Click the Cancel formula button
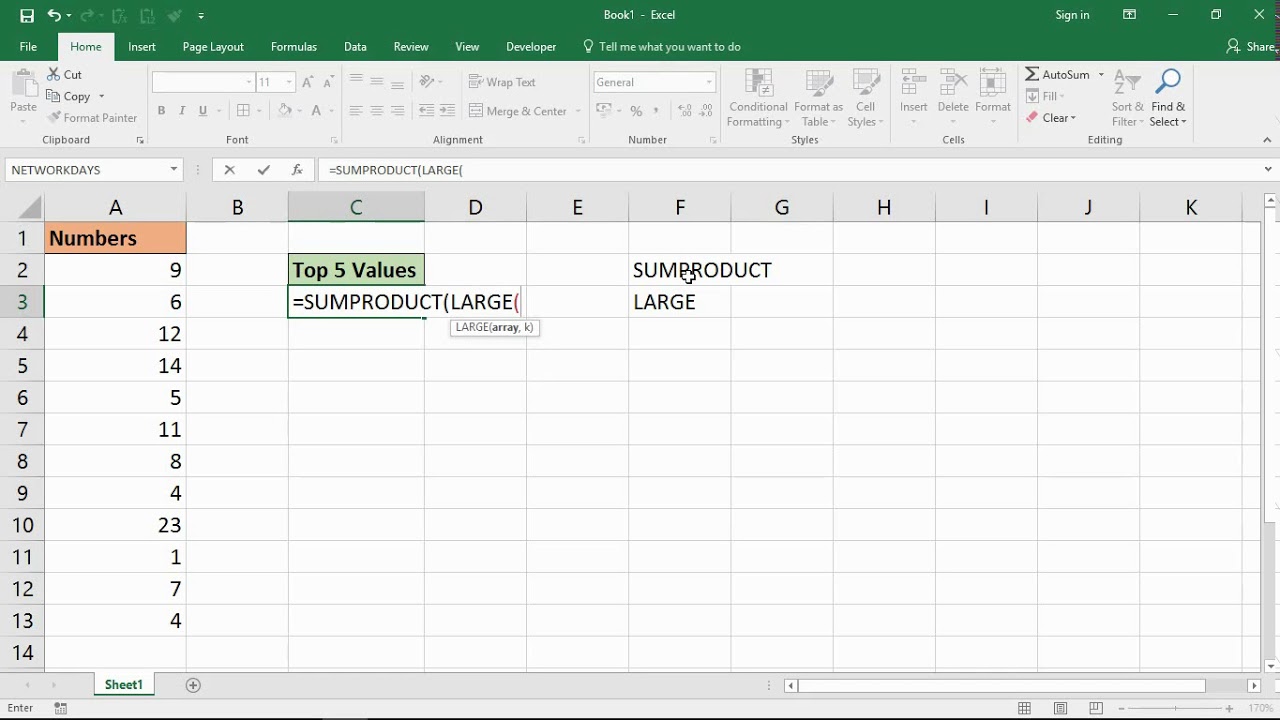 coord(230,170)
